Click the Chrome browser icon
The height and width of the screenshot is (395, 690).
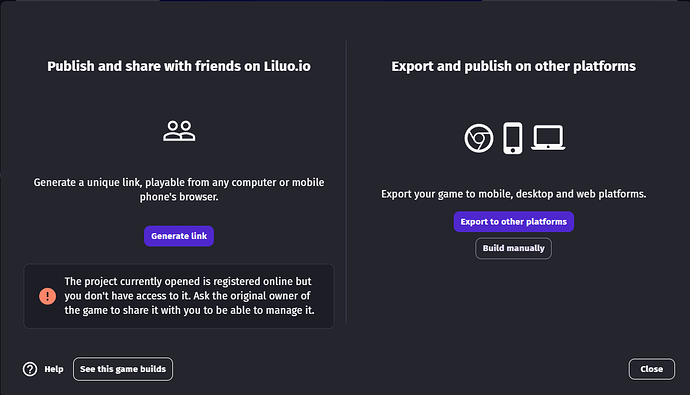click(x=479, y=138)
